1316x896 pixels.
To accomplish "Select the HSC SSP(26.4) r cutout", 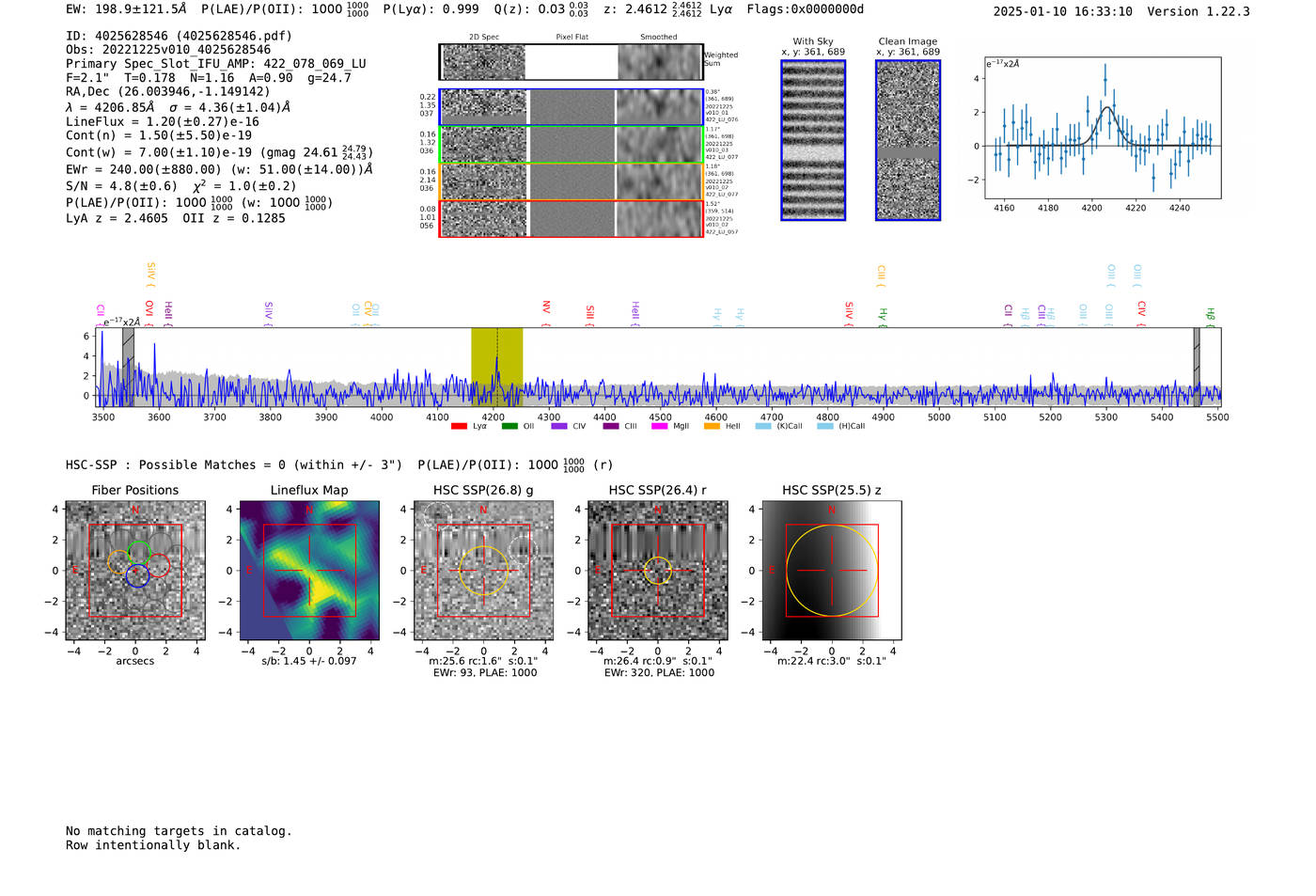I will [x=657, y=570].
